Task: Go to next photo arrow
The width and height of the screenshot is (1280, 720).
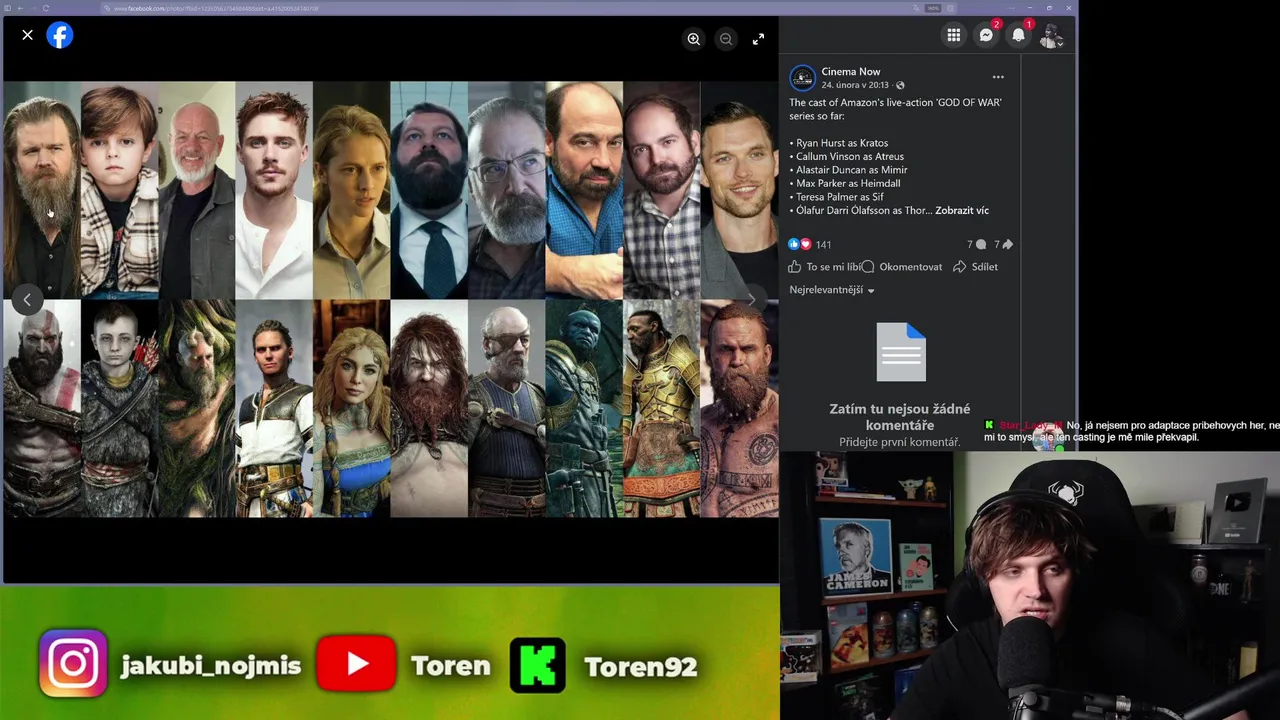Action: tap(752, 300)
